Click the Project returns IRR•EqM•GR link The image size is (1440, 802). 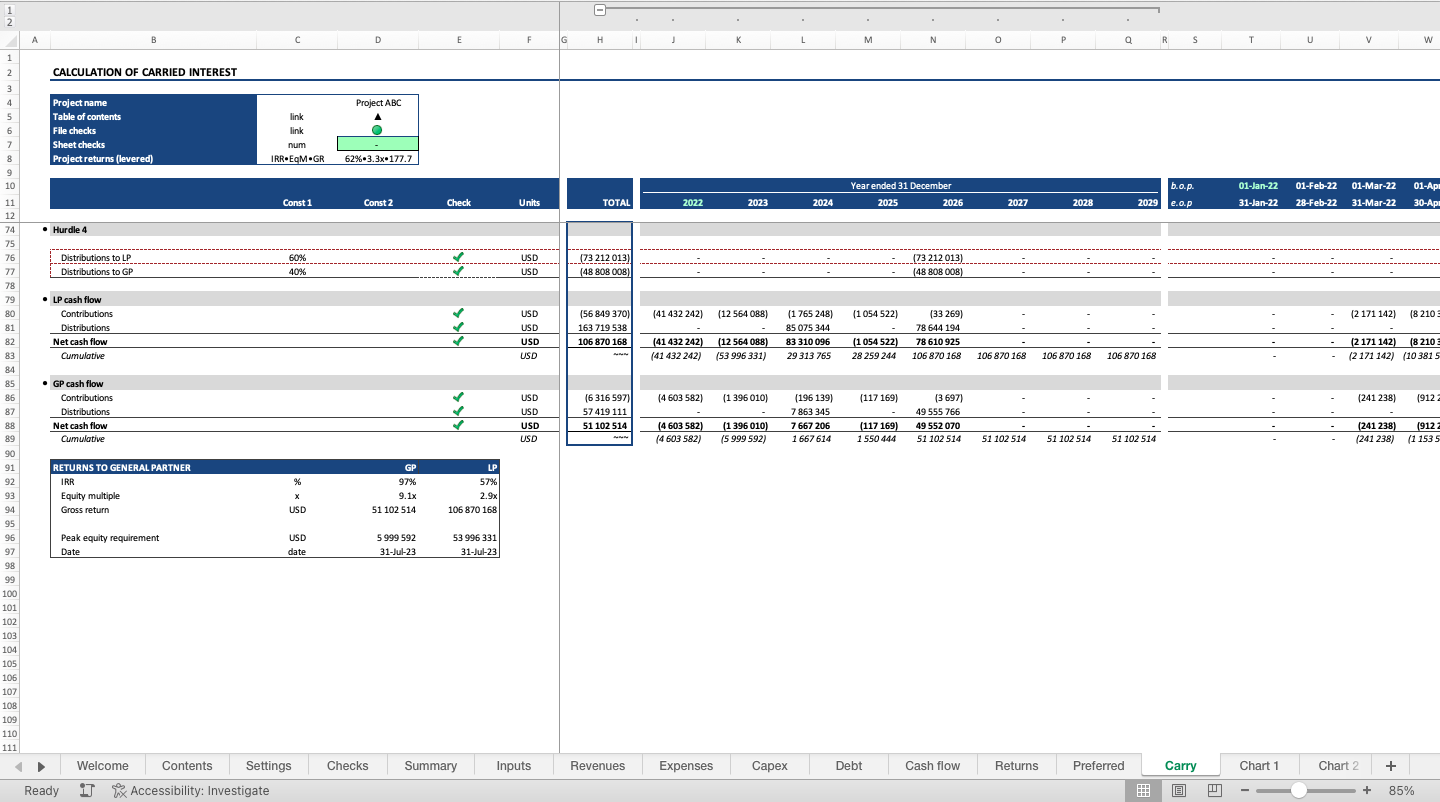[297, 158]
